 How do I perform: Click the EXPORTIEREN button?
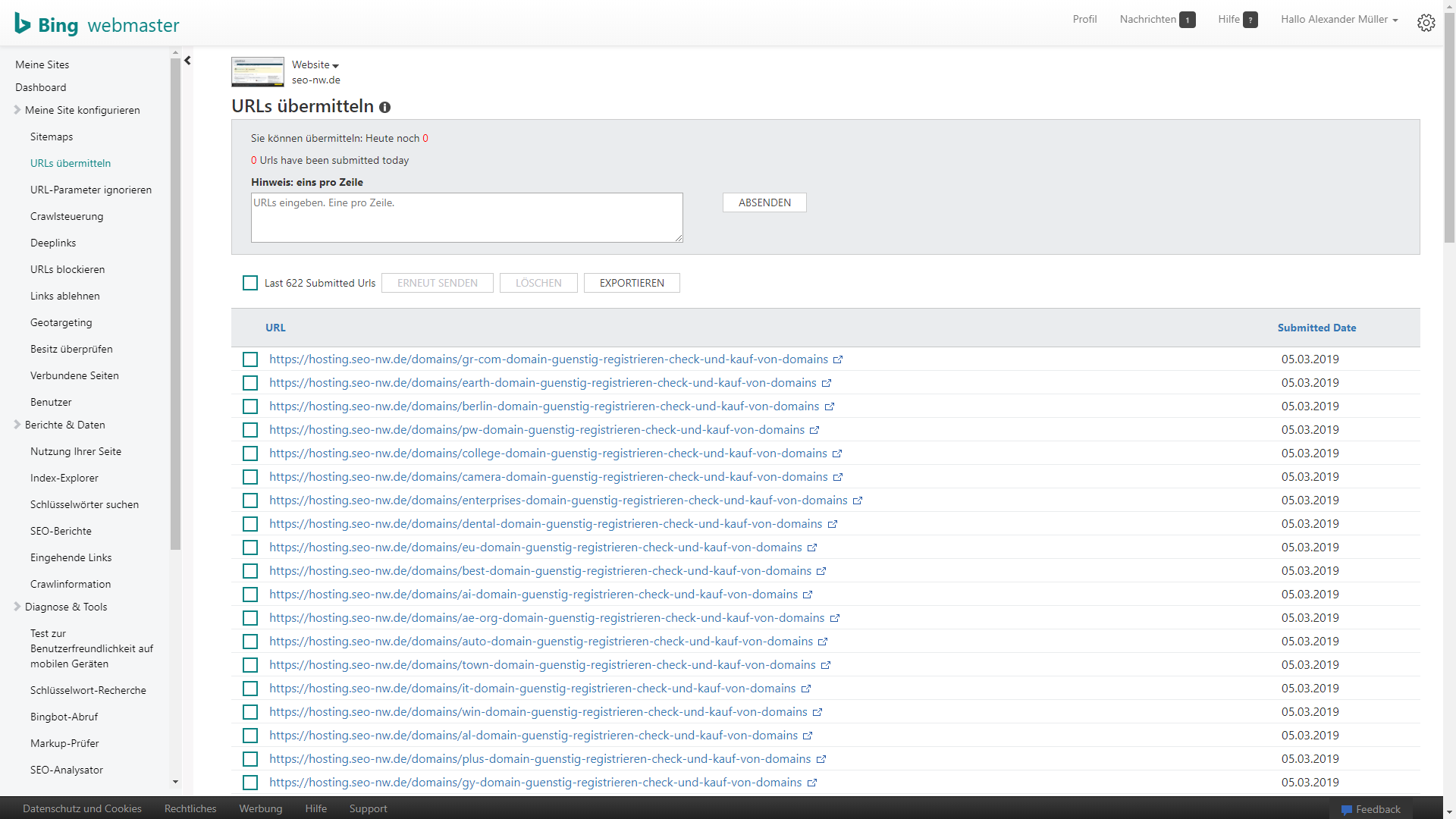(x=632, y=283)
